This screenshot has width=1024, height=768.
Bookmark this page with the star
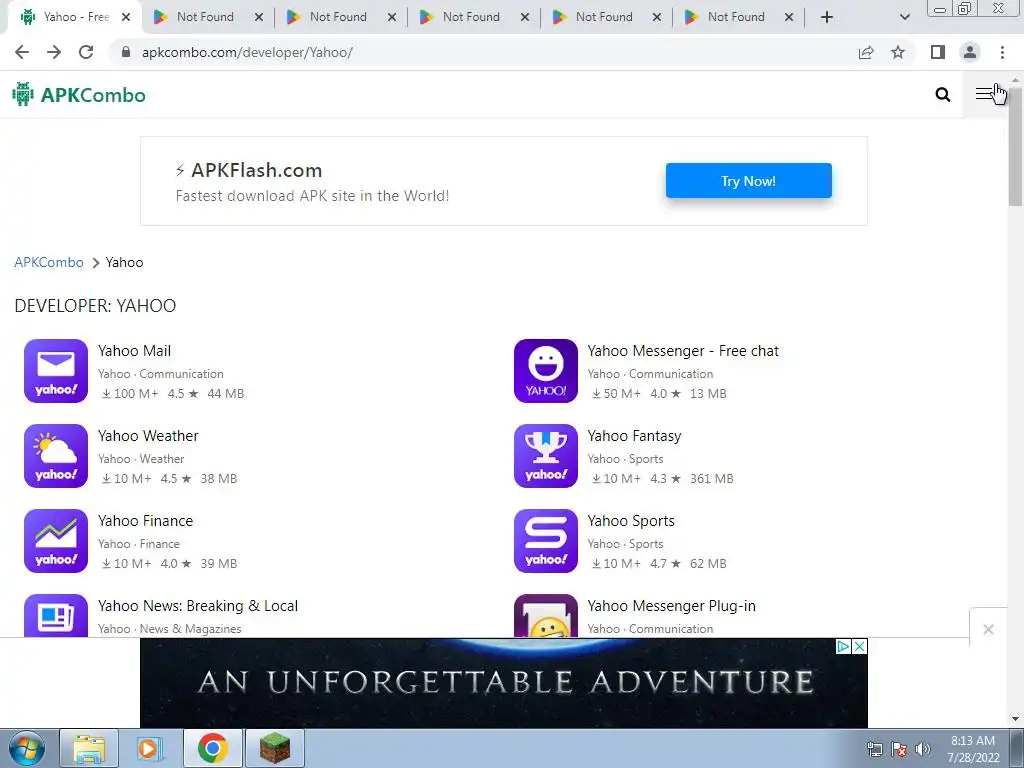tap(898, 52)
